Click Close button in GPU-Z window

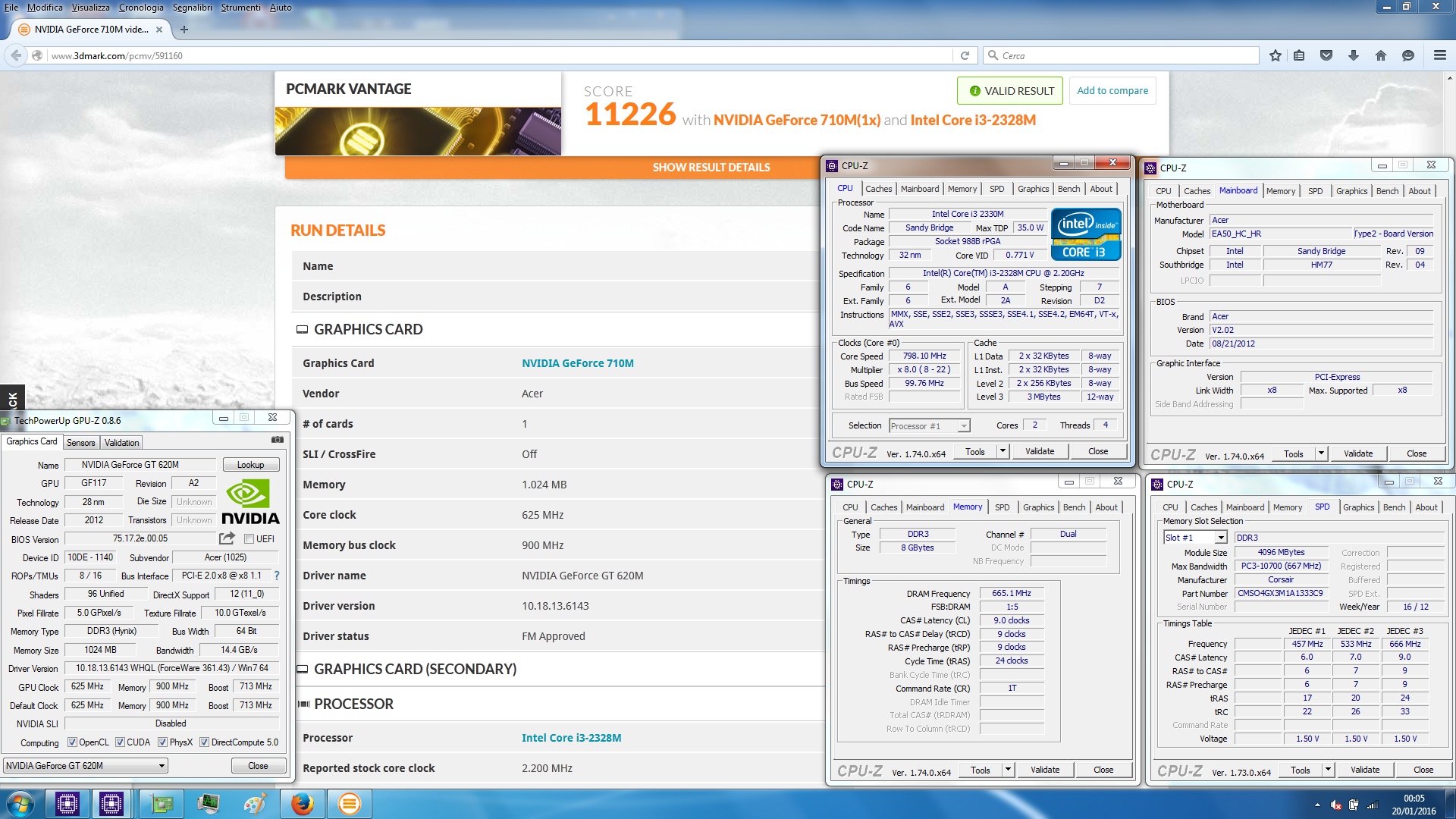click(x=259, y=766)
